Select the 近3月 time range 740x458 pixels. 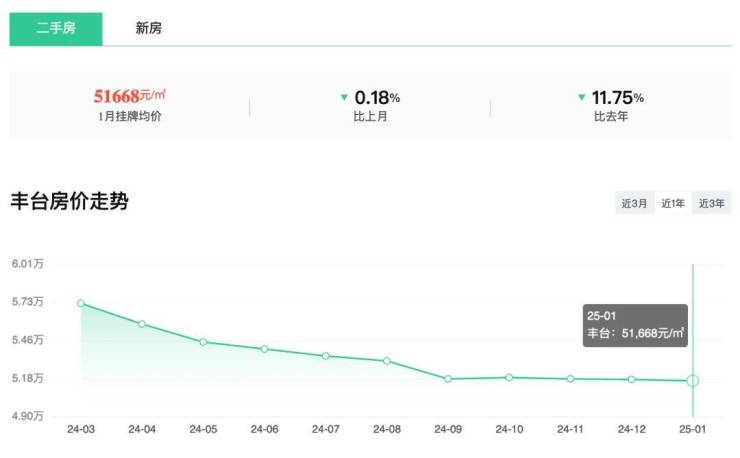pyautogui.click(x=635, y=203)
